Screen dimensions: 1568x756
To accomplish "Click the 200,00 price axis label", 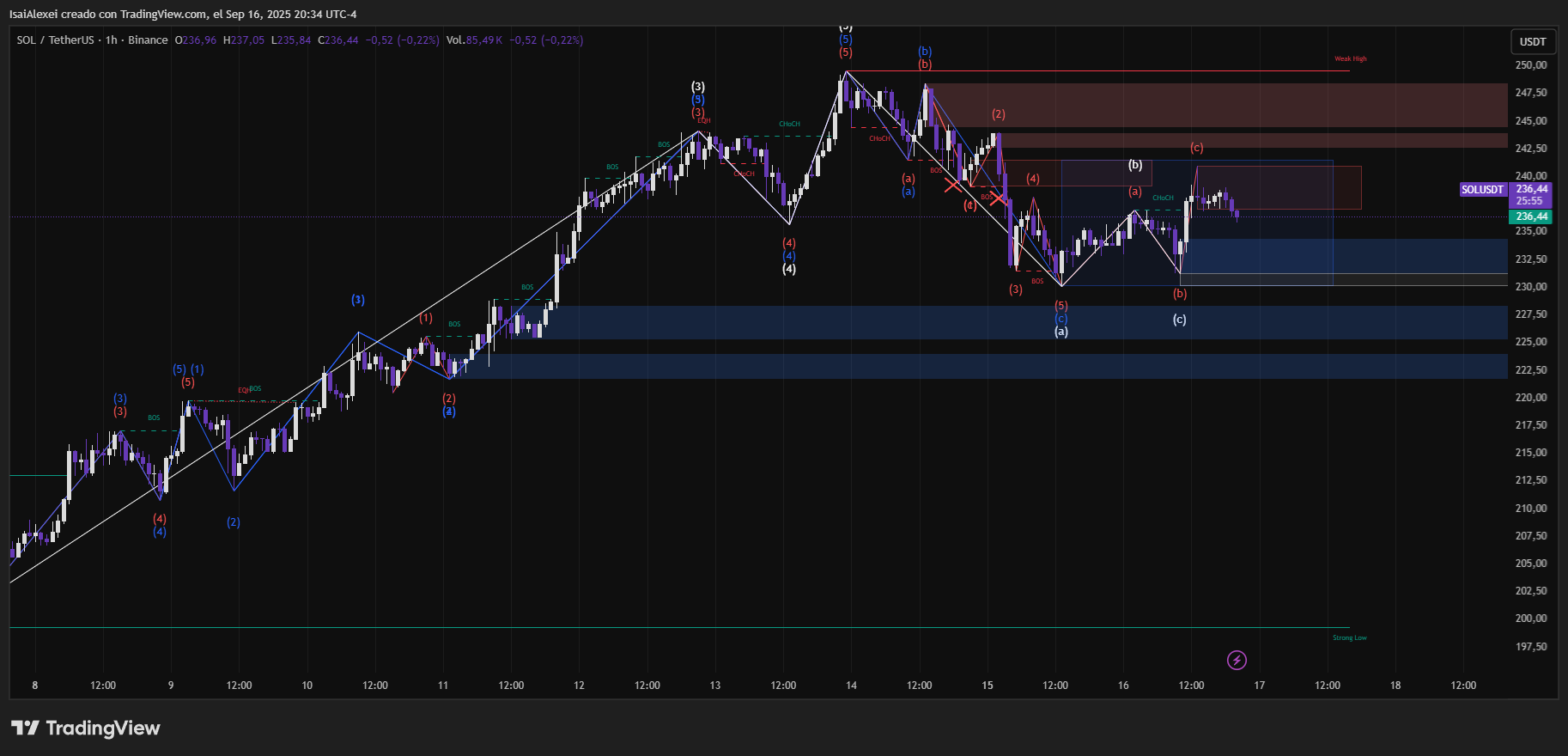I will click(1530, 619).
